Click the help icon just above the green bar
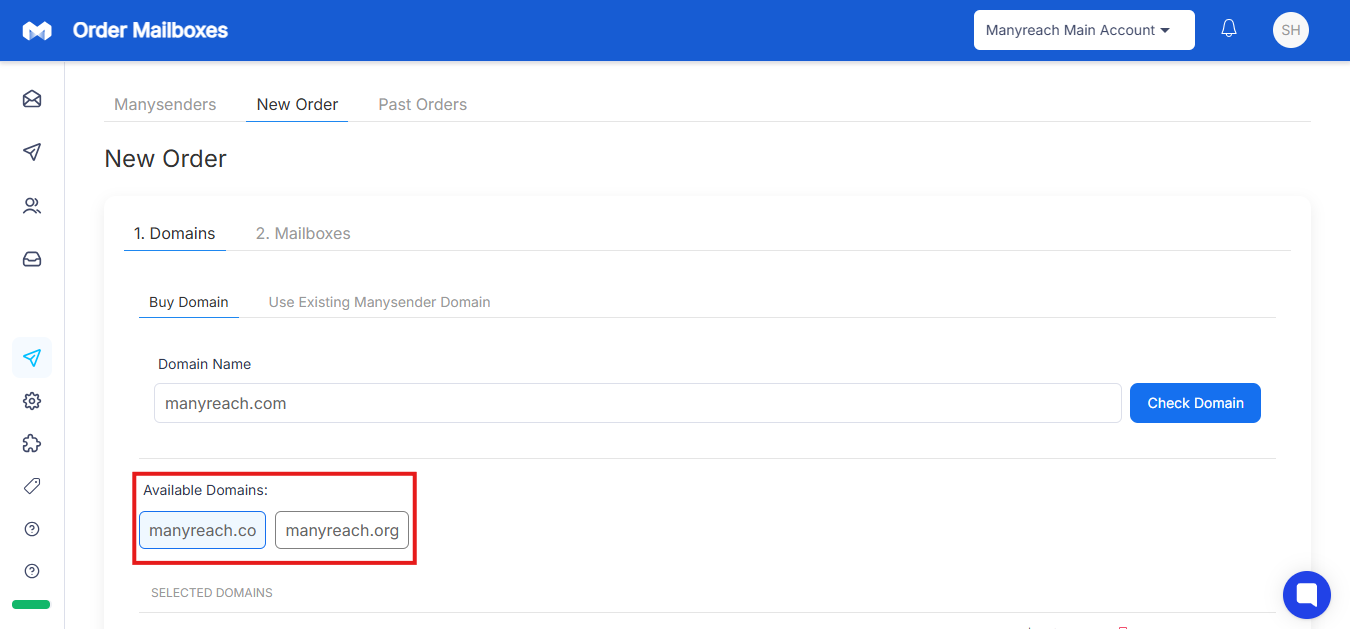Image resolution: width=1350 pixels, height=629 pixels. coord(32,571)
